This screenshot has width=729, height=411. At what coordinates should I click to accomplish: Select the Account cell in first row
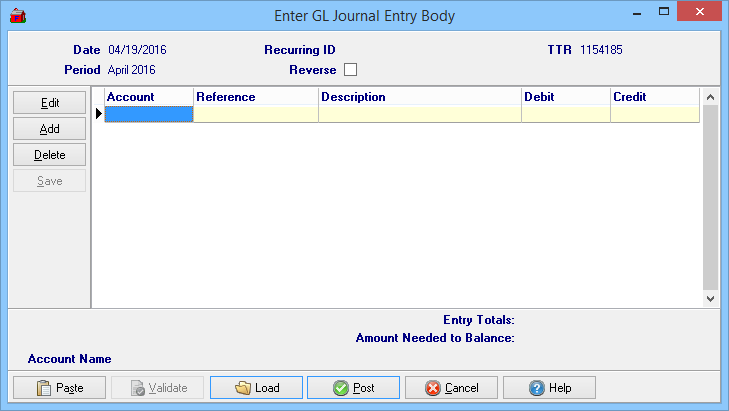click(x=148, y=115)
